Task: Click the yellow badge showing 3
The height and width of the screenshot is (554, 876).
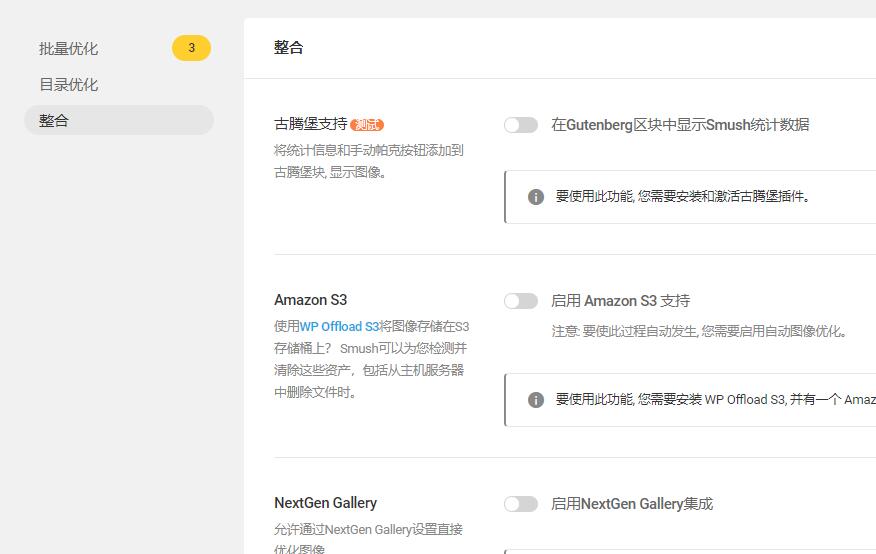Action: pyautogui.click(x=191, y=48)
